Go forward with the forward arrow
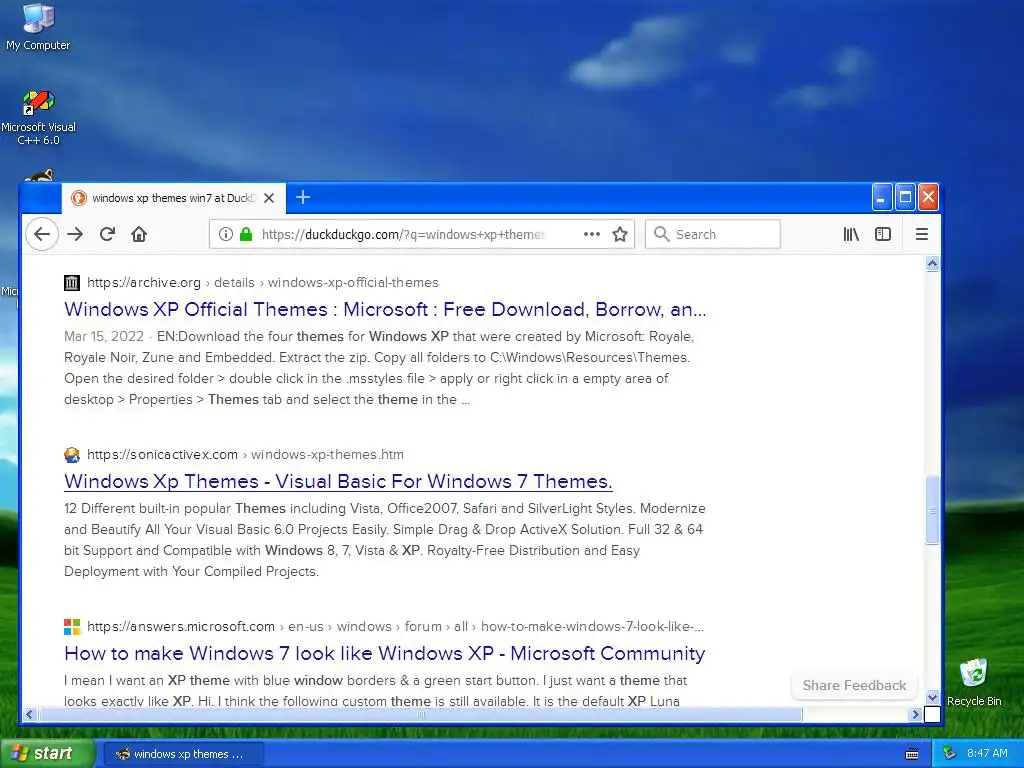Screen dimensions: 1024x768 [75, 234]
